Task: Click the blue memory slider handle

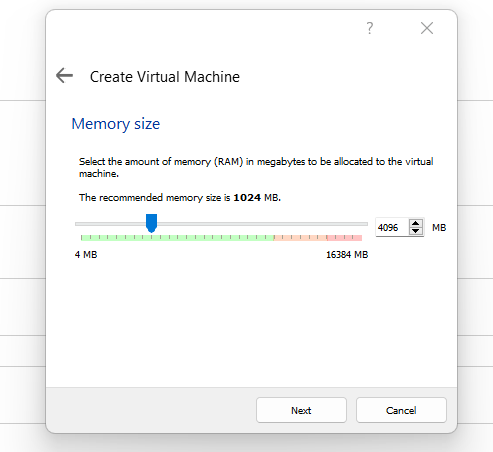Action: [x=151, y=223]
